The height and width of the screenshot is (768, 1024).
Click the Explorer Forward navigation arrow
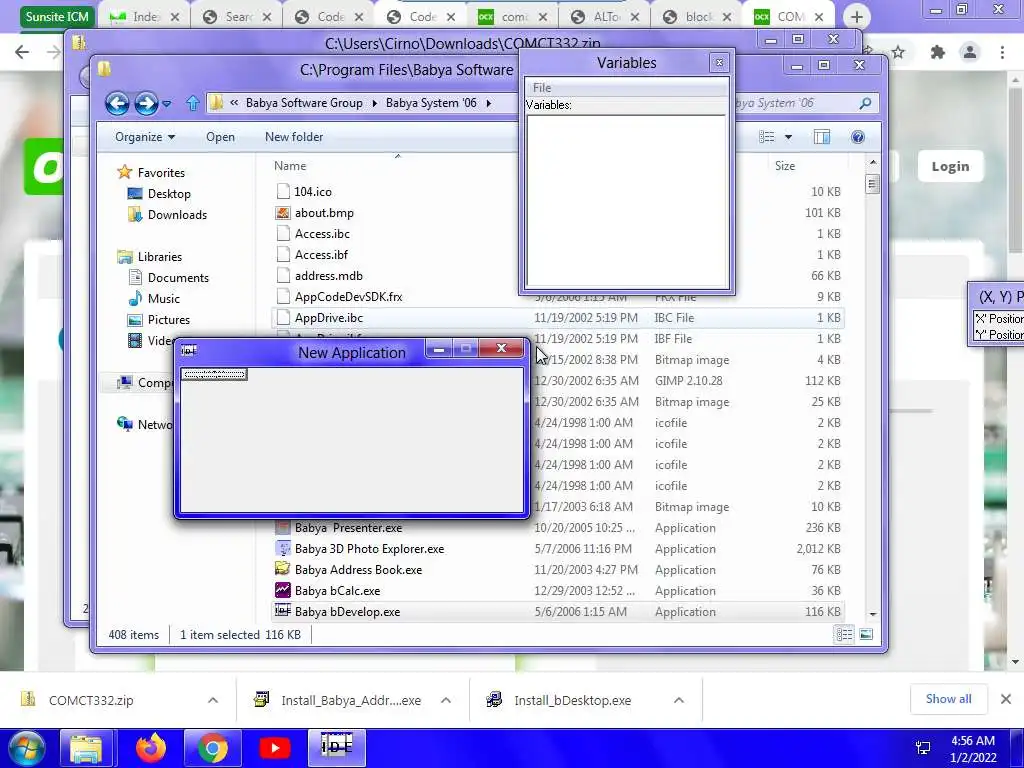(146, 103)
